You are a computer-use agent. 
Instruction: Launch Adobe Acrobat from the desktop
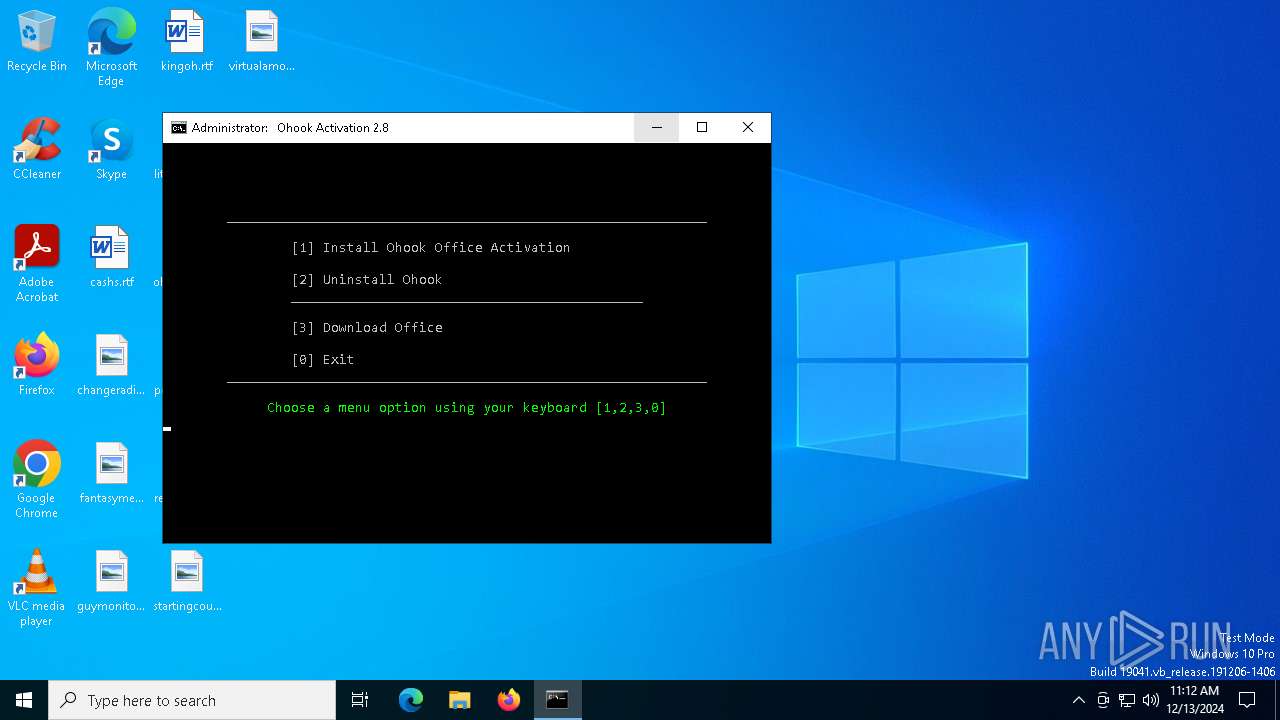pos(37,264)
